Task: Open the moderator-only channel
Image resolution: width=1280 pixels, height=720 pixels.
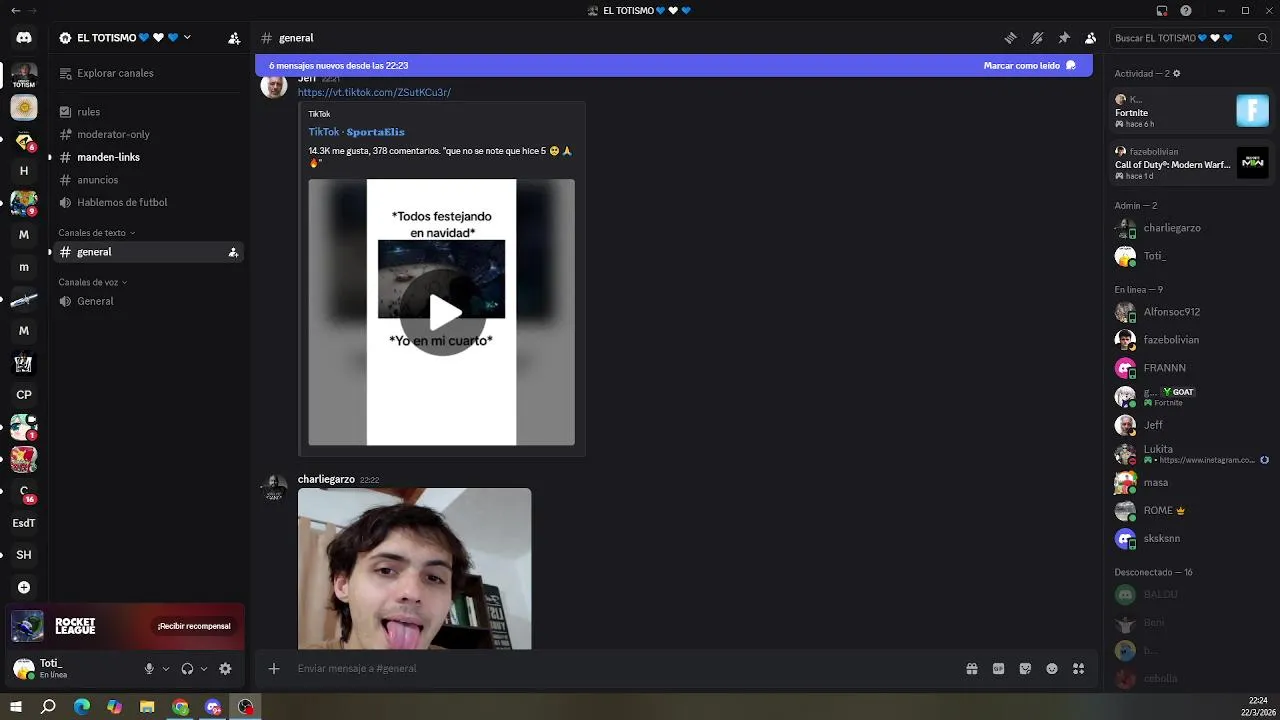Action: click(x=147, y=134)
